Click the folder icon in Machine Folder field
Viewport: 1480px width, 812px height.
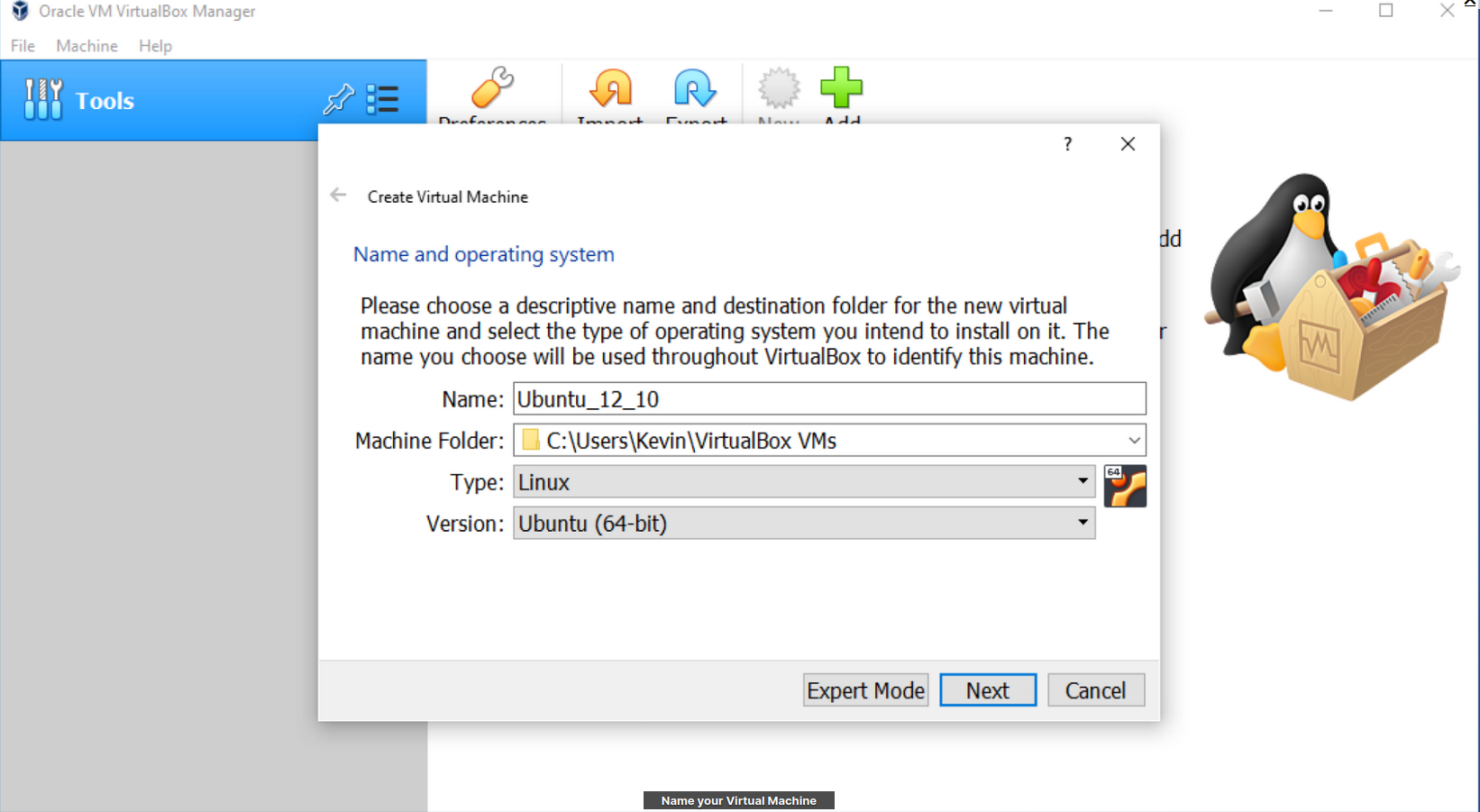(529, 441)
